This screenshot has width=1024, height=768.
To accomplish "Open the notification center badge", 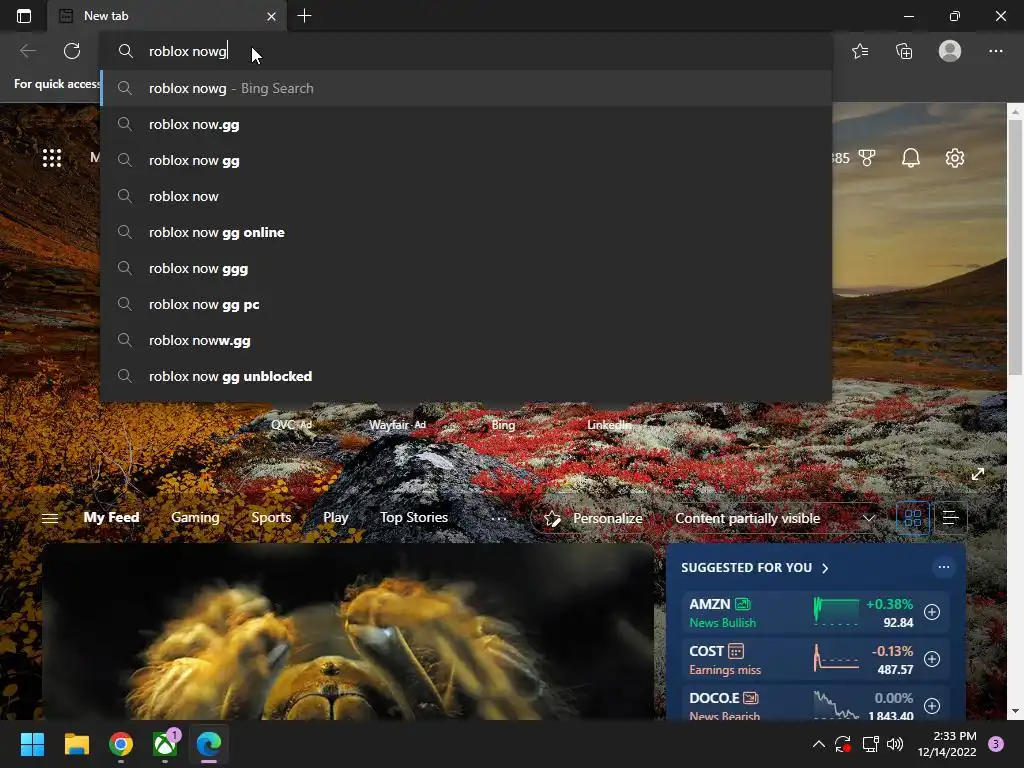I will (x=996, y=744).
